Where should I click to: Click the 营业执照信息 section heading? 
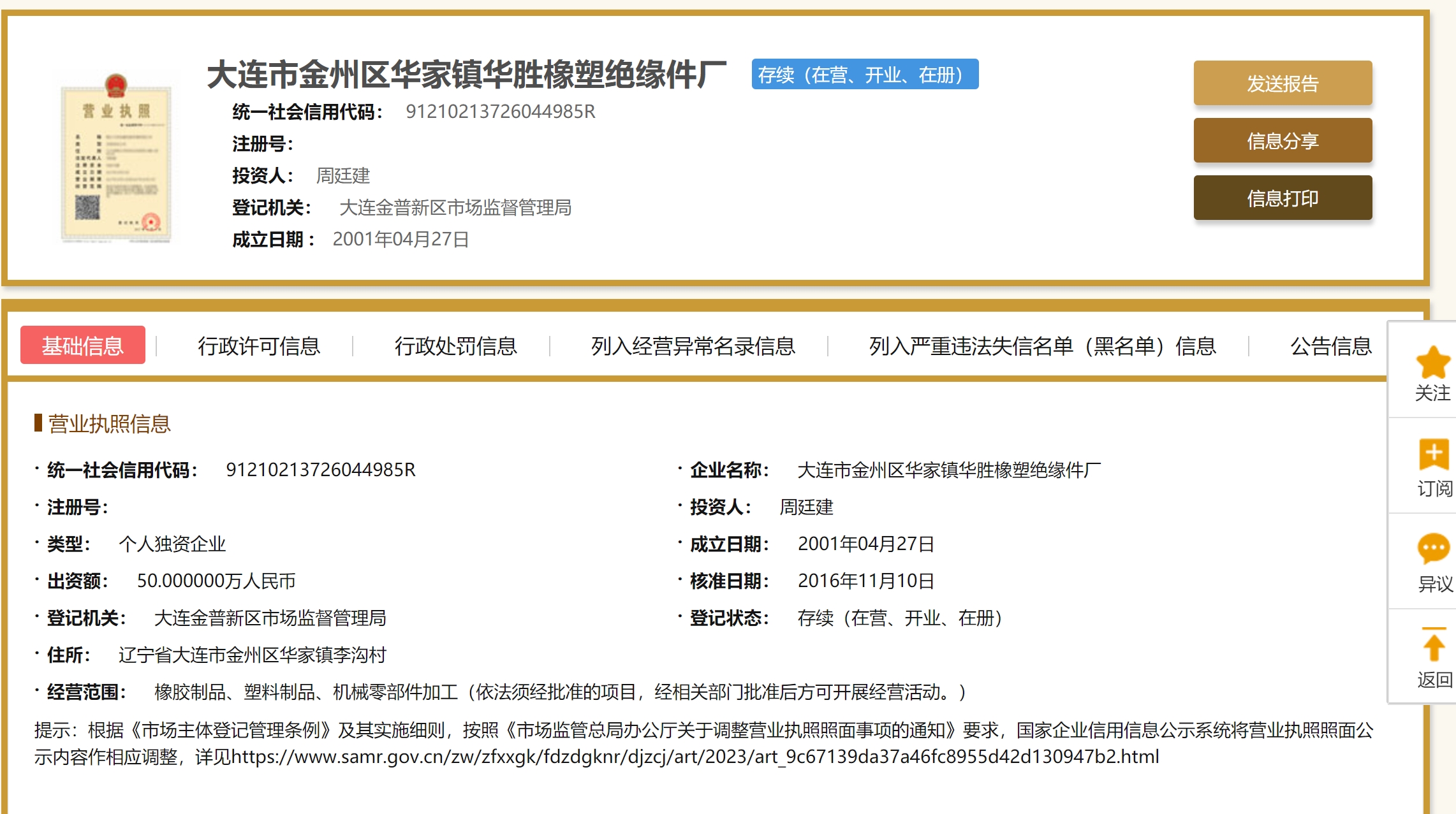tap(109, 424)
